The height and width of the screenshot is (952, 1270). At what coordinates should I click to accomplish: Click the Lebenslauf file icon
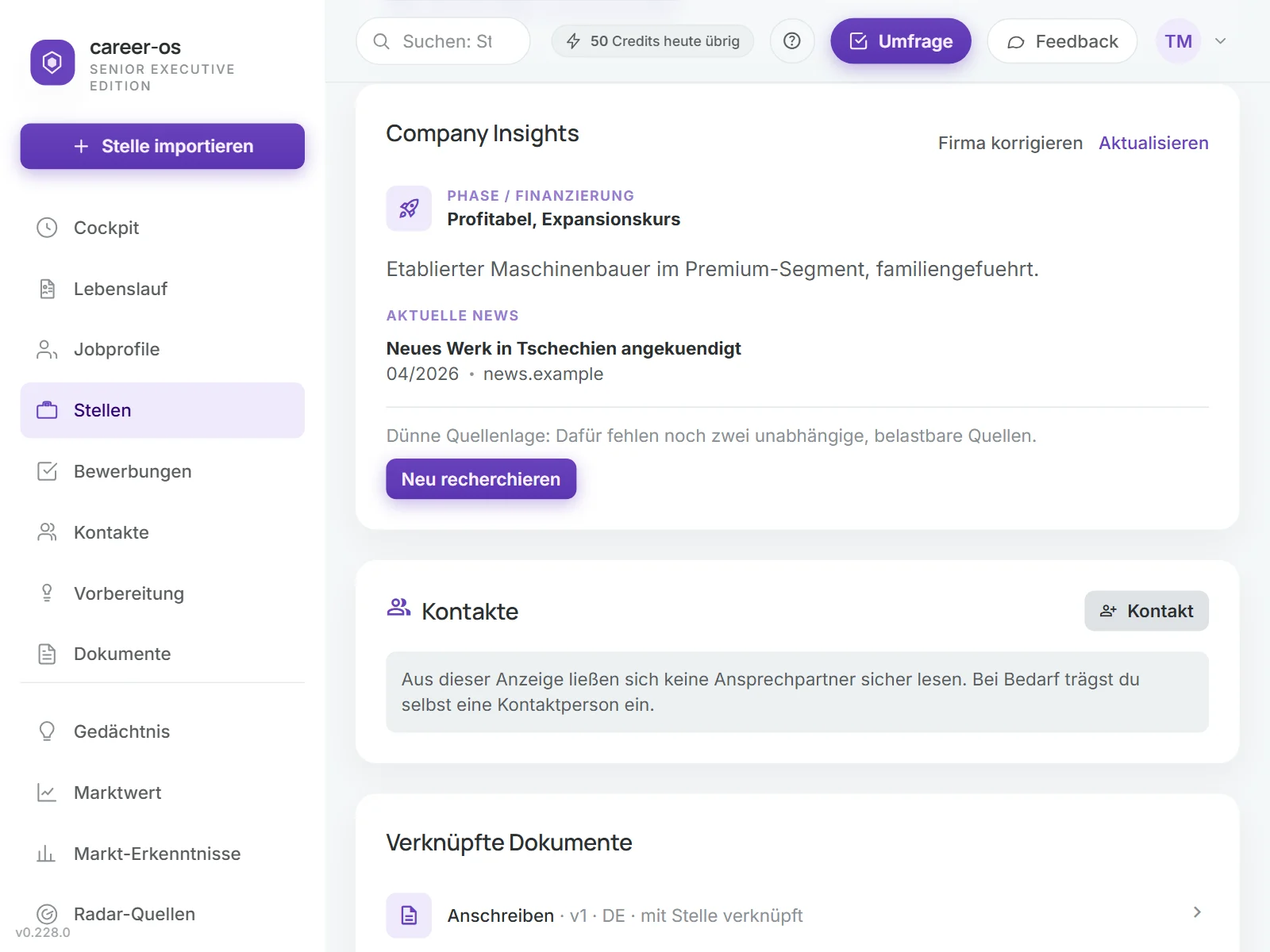[x=47, y=289]
